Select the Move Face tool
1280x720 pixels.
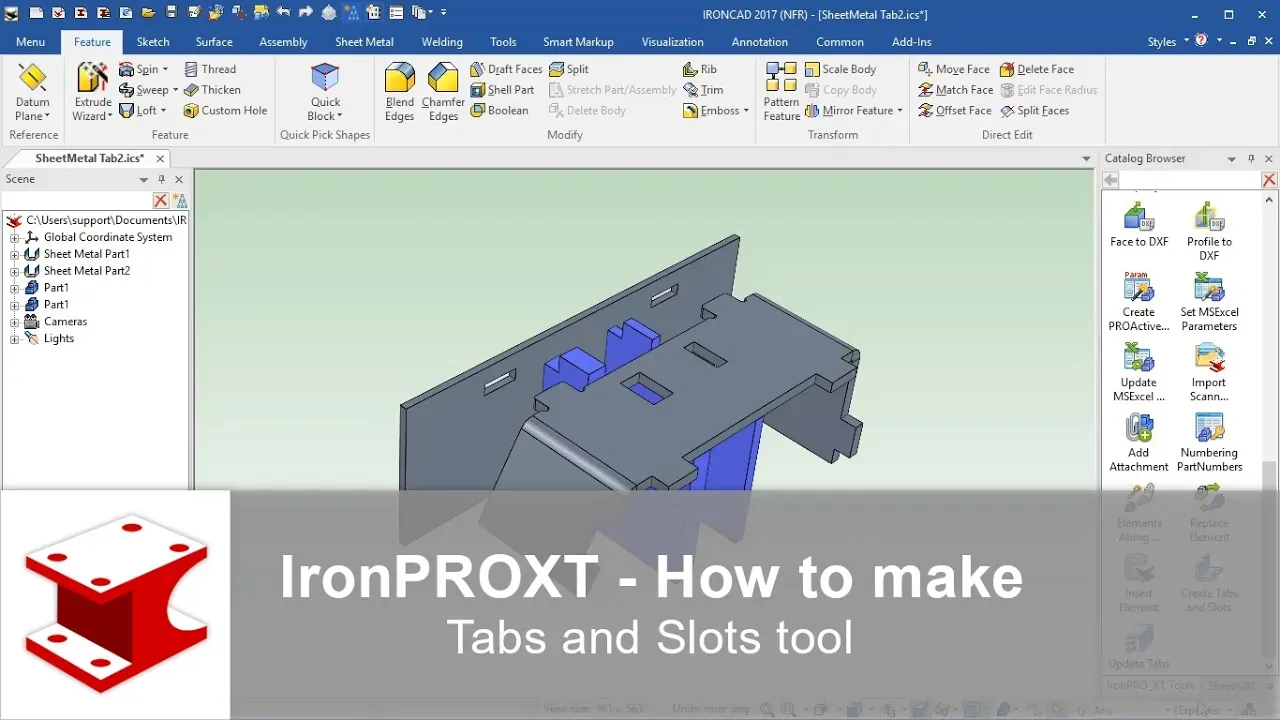[x=954, y=69]
